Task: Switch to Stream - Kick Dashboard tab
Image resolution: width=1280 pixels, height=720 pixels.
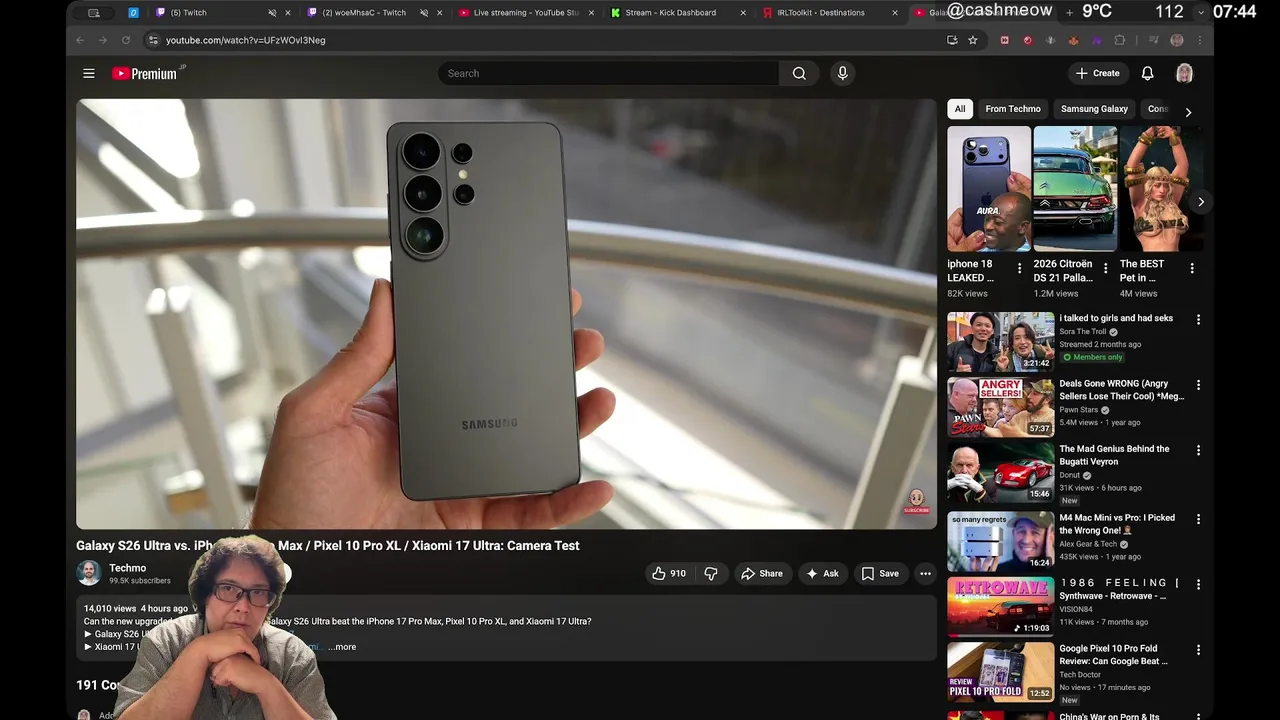Action: [x=670, y=13]
